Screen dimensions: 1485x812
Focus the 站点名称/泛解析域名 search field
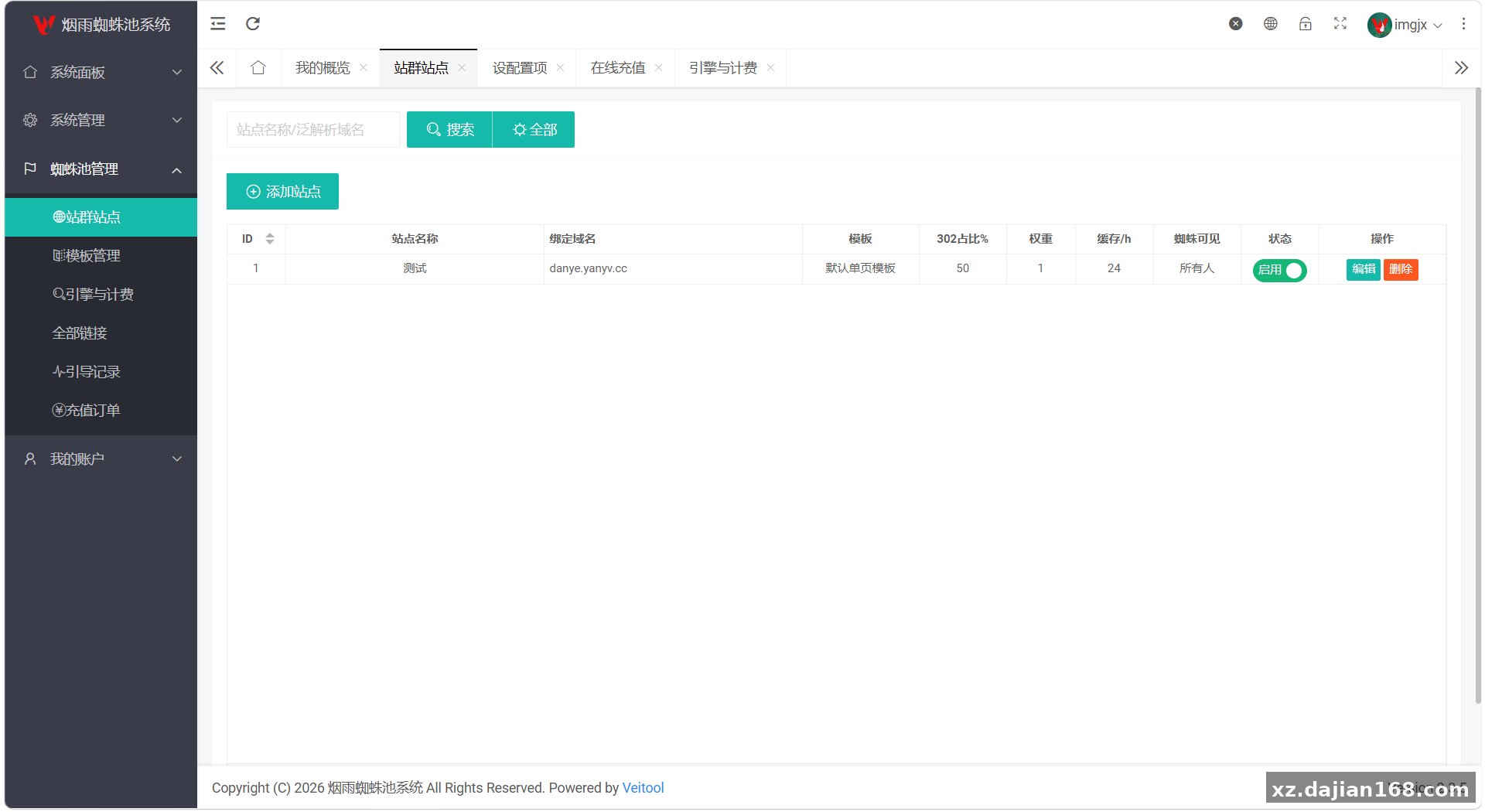(313, 129)
